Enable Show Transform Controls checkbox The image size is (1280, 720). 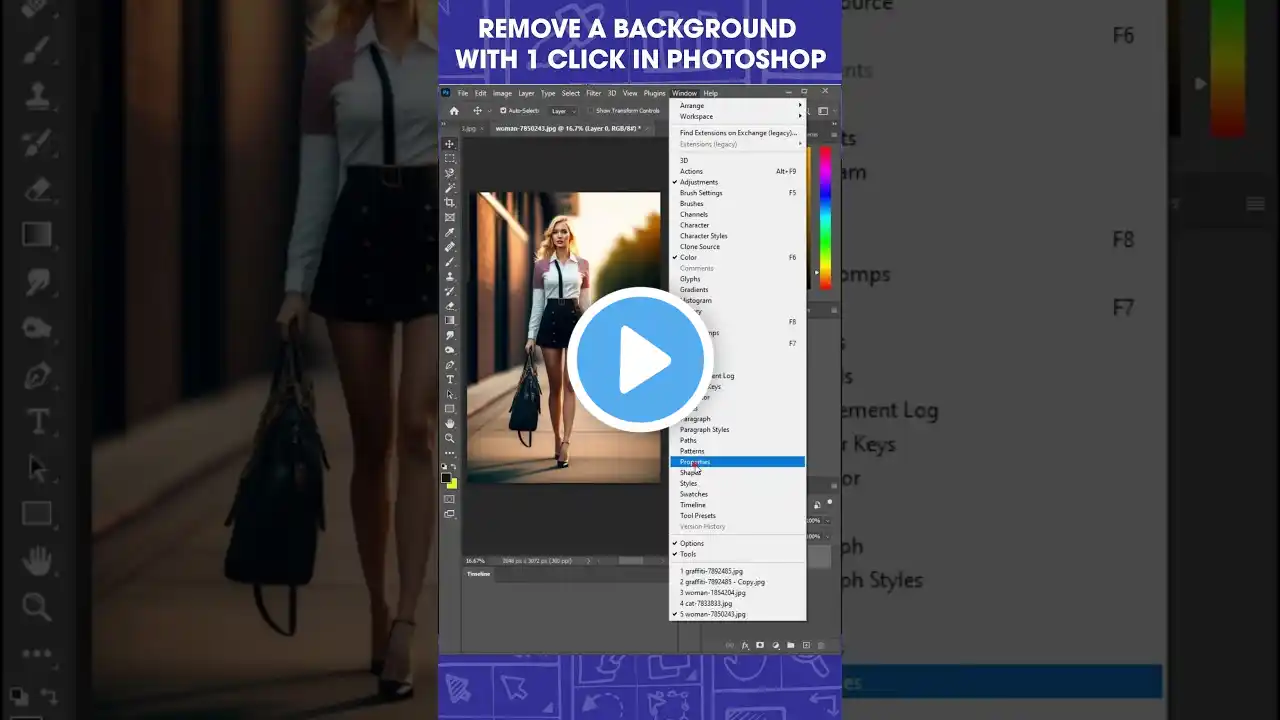592,111
